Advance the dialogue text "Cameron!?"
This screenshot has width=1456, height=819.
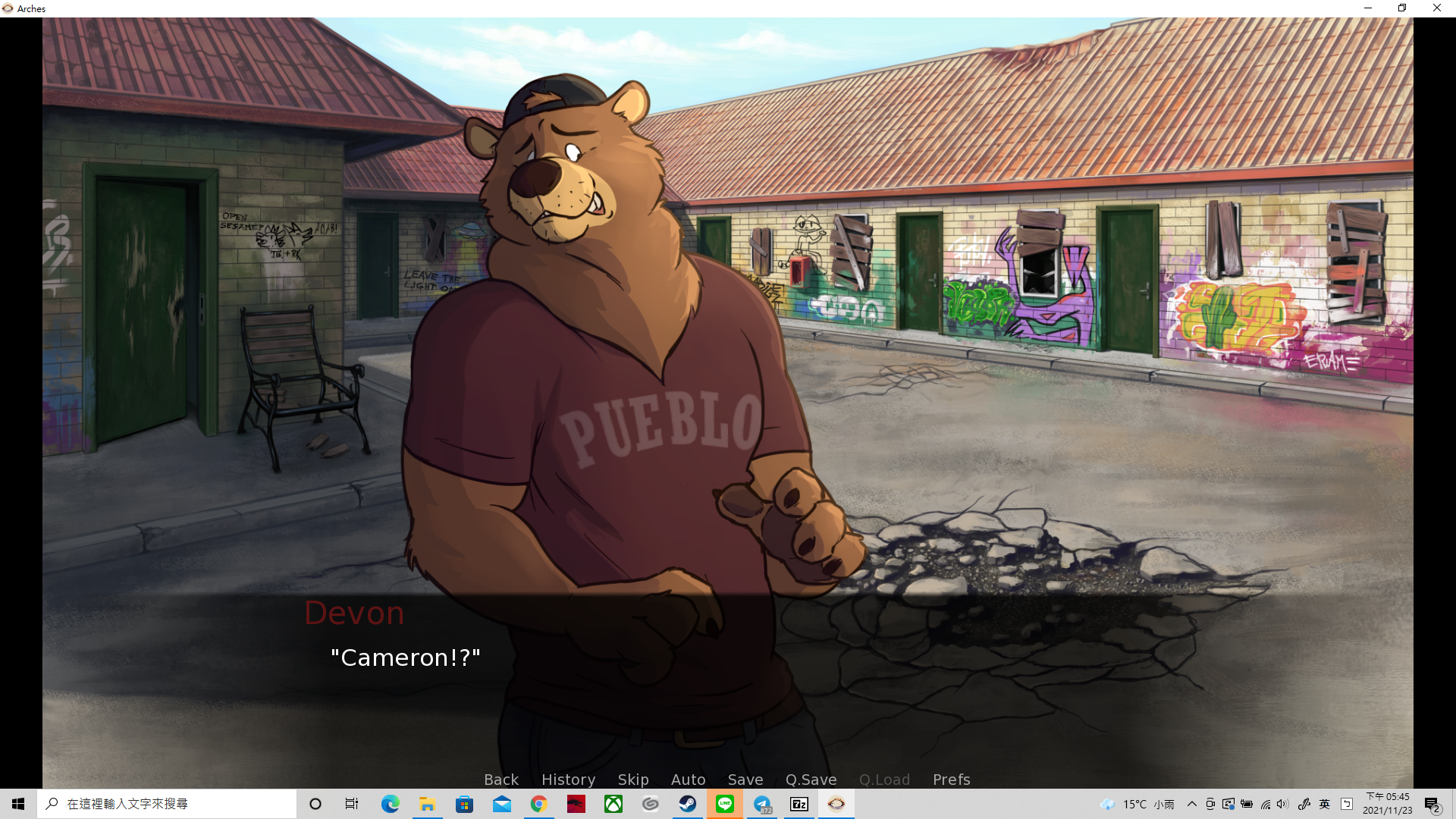(406, 657)
